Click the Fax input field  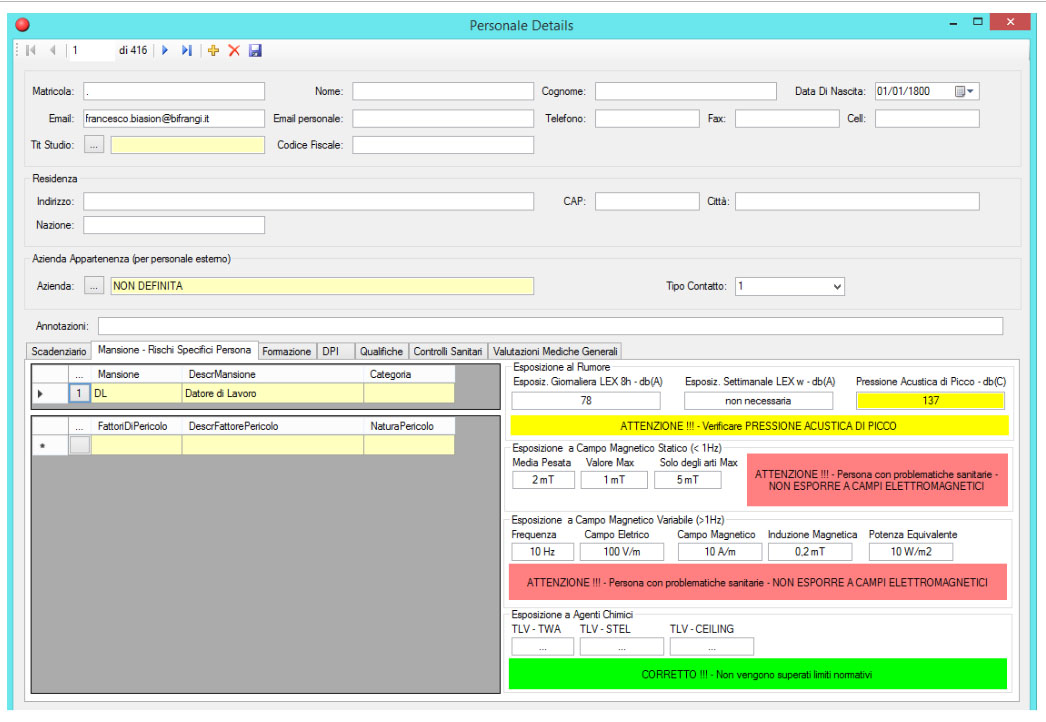point(787,119)
